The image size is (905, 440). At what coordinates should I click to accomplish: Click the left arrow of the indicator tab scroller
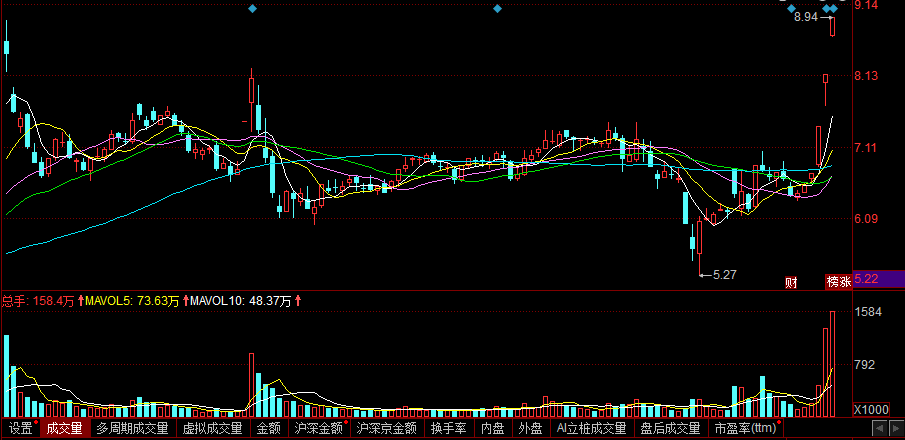[880, 429]
